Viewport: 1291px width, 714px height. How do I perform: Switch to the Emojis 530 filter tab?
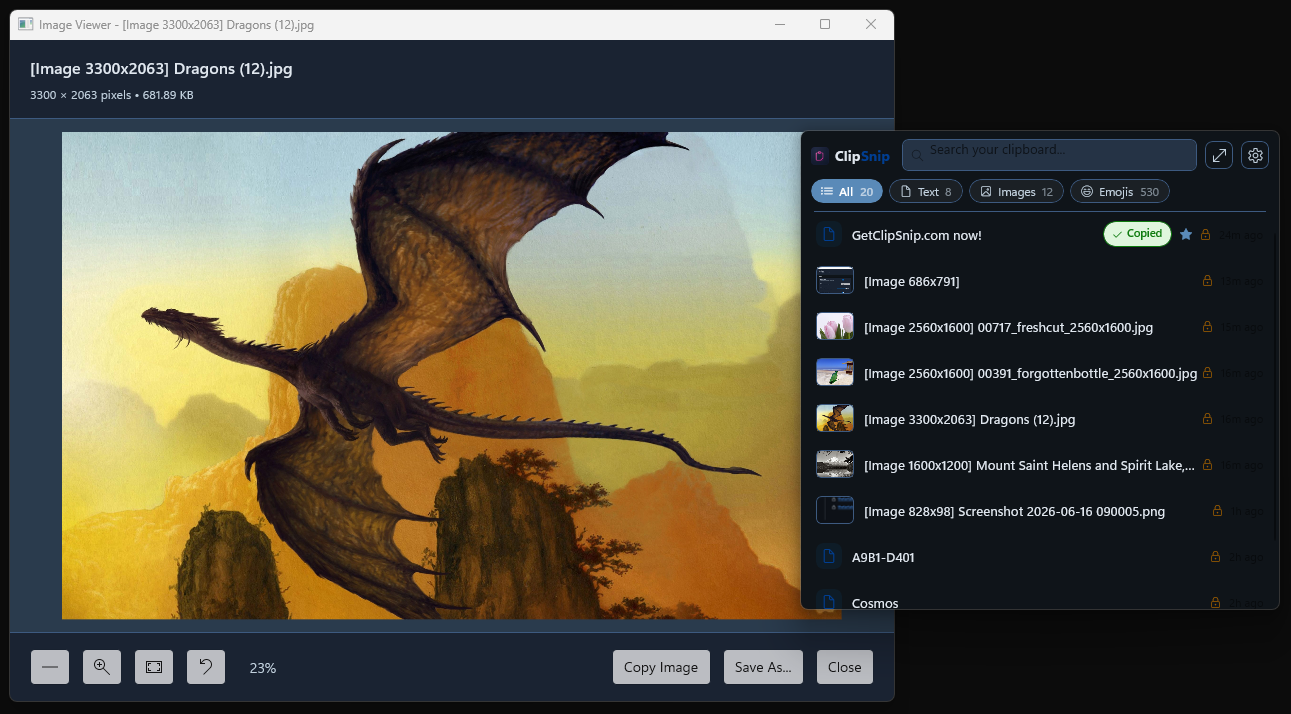click(x=1119, y=191)
